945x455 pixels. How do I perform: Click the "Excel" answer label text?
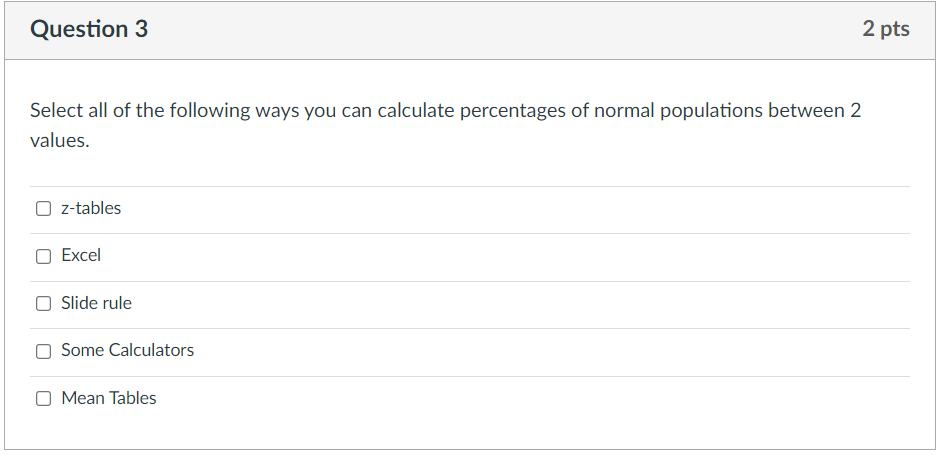point(81,255)
